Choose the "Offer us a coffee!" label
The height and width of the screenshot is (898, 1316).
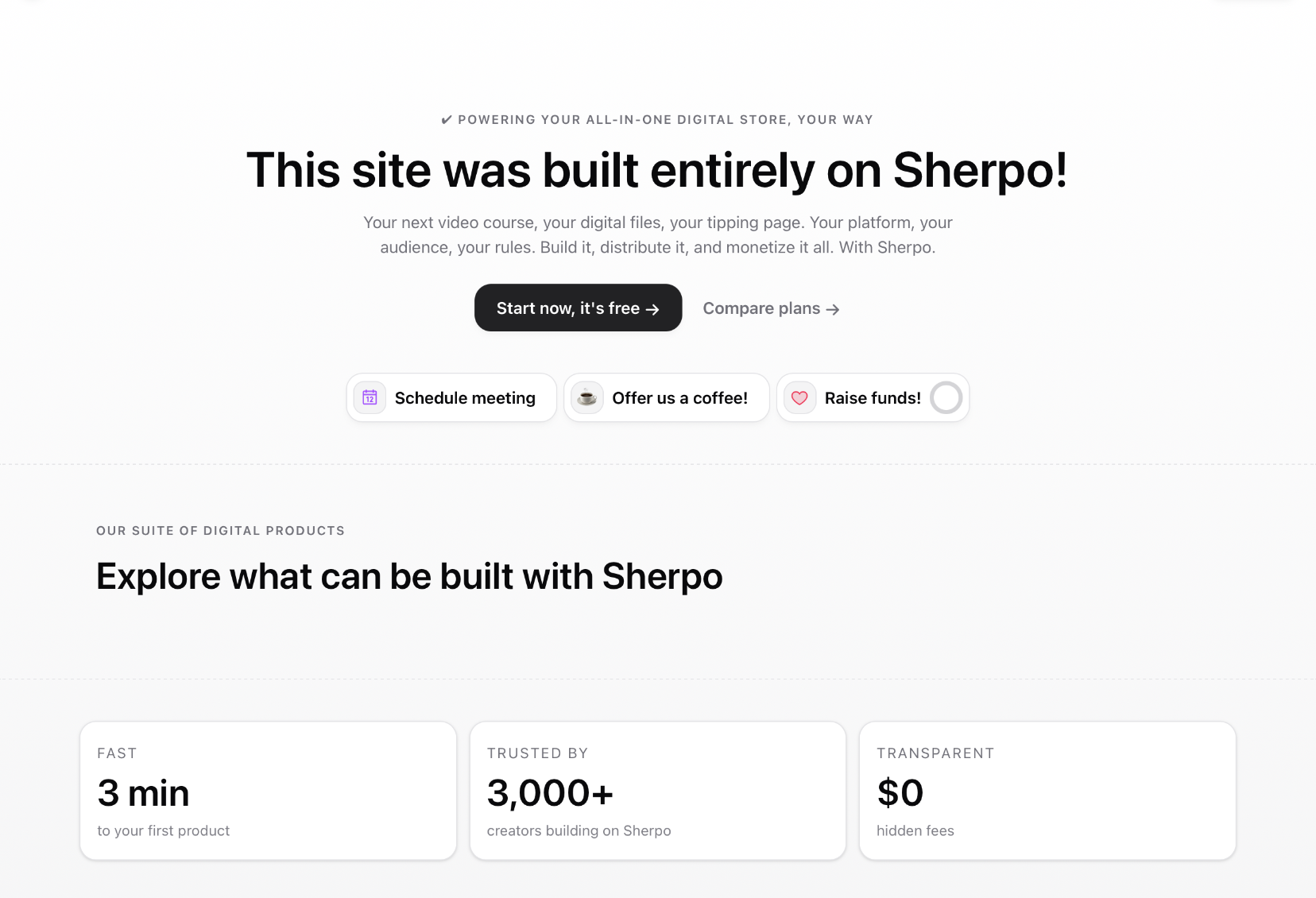tap(679, 398)
